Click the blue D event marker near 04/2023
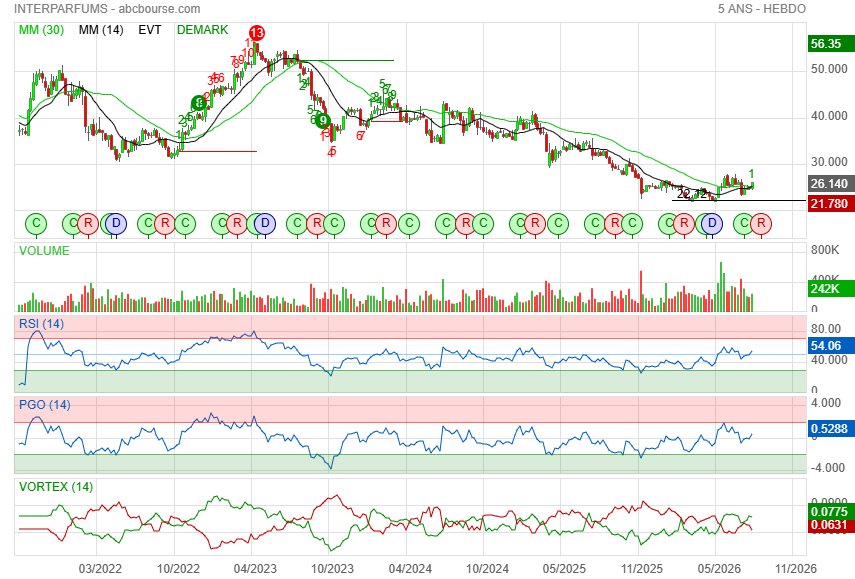855x579 pixels. coord(265,224)
